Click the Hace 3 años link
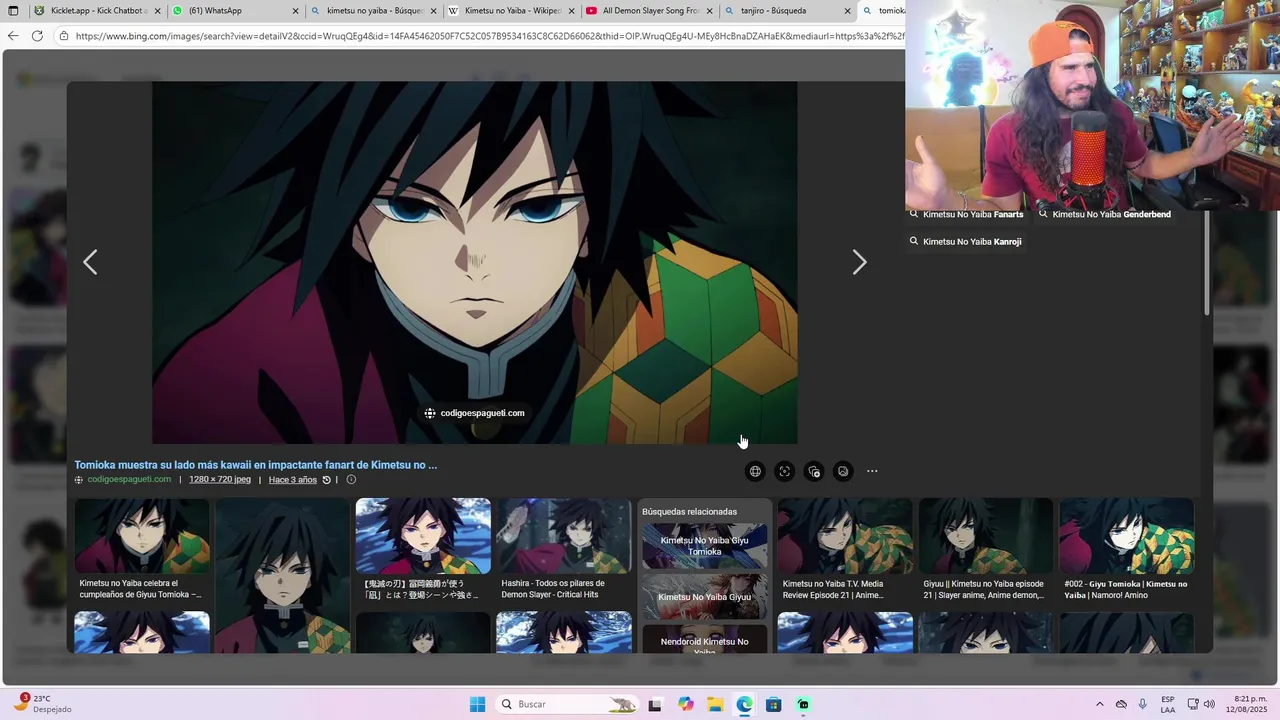 pos(293,480)
